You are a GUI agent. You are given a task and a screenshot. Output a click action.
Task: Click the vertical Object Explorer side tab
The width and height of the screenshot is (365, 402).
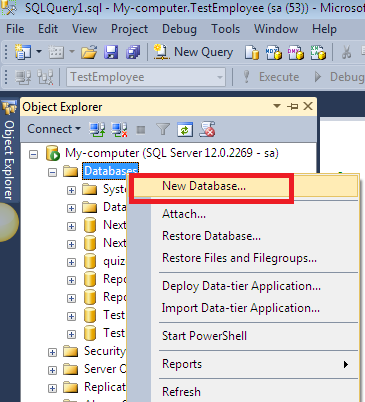(9, 160)
